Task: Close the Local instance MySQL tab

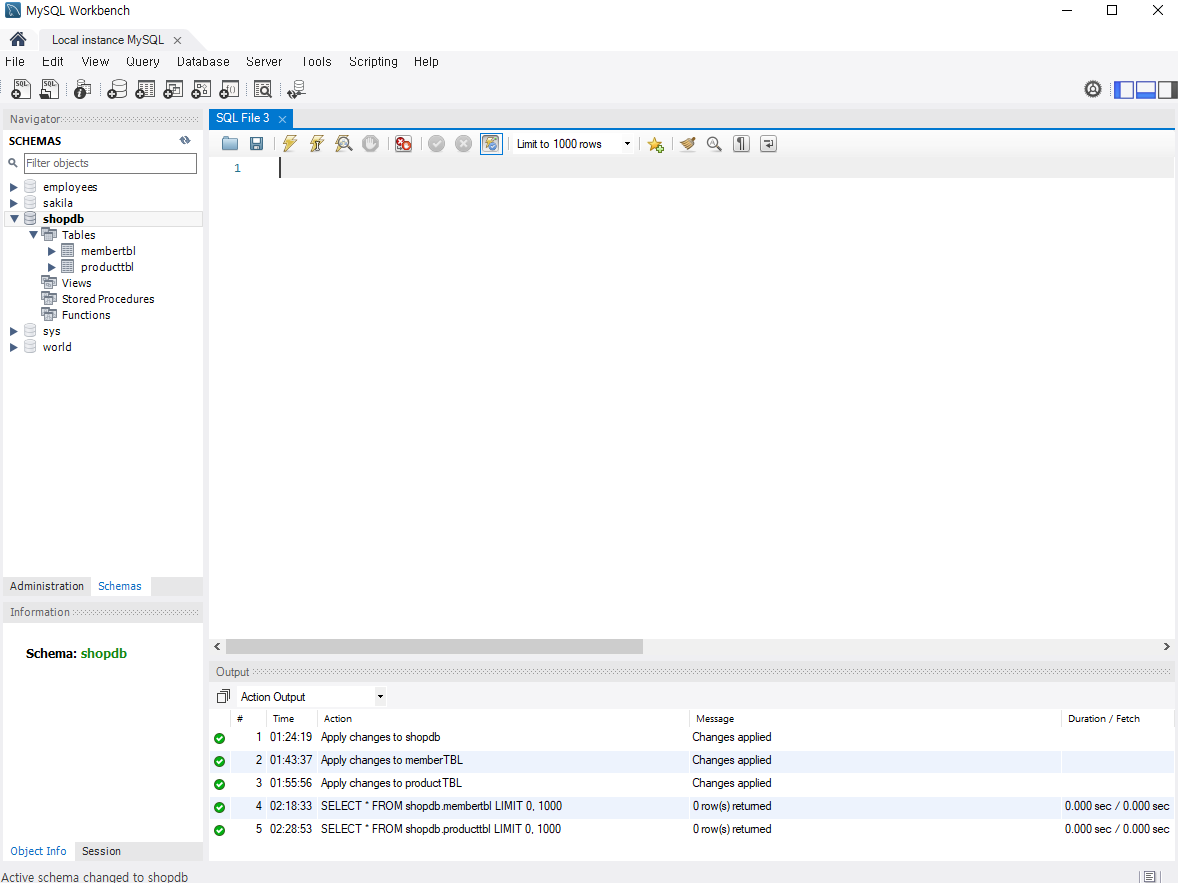Action: click(177, 41)
